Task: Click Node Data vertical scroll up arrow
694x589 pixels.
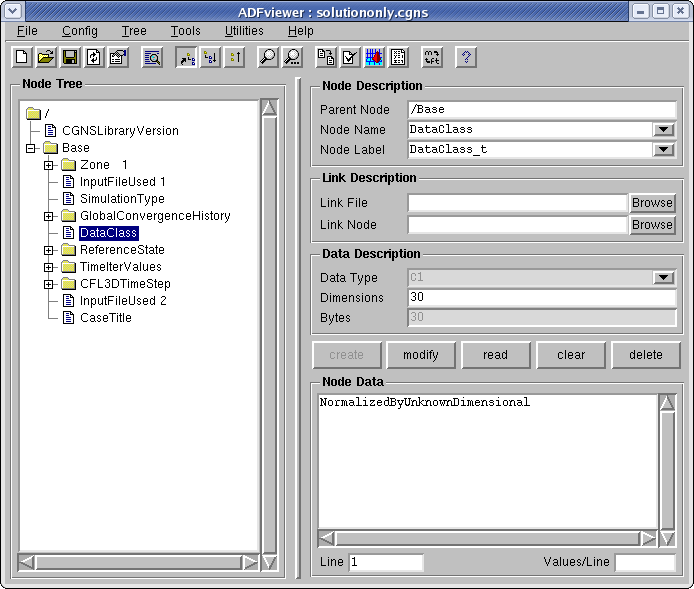Action: (x=667, y=403)
